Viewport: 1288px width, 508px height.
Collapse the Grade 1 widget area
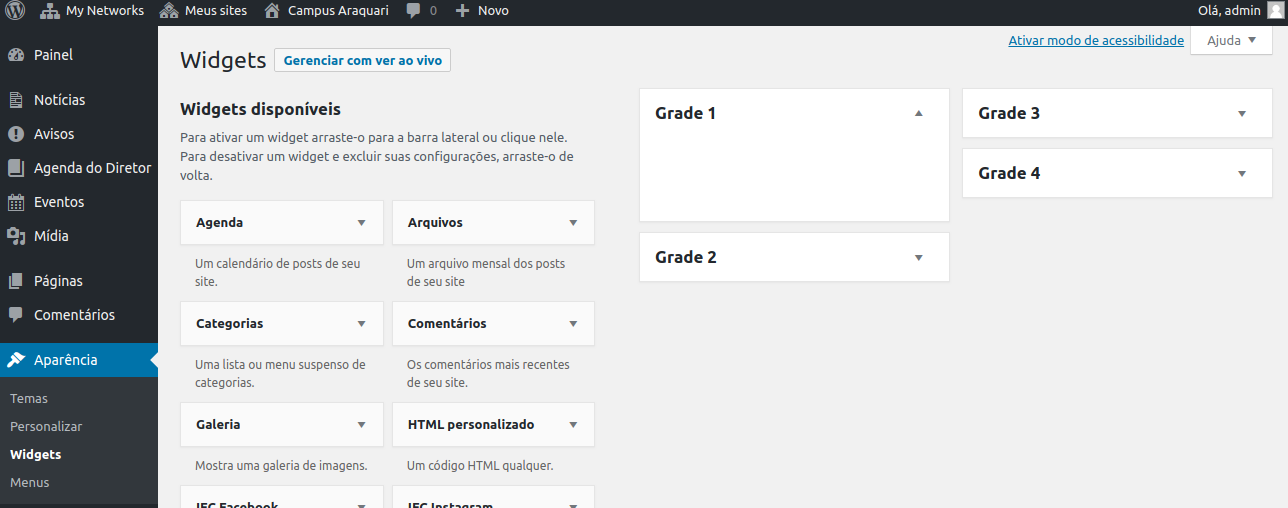[919, 113]
